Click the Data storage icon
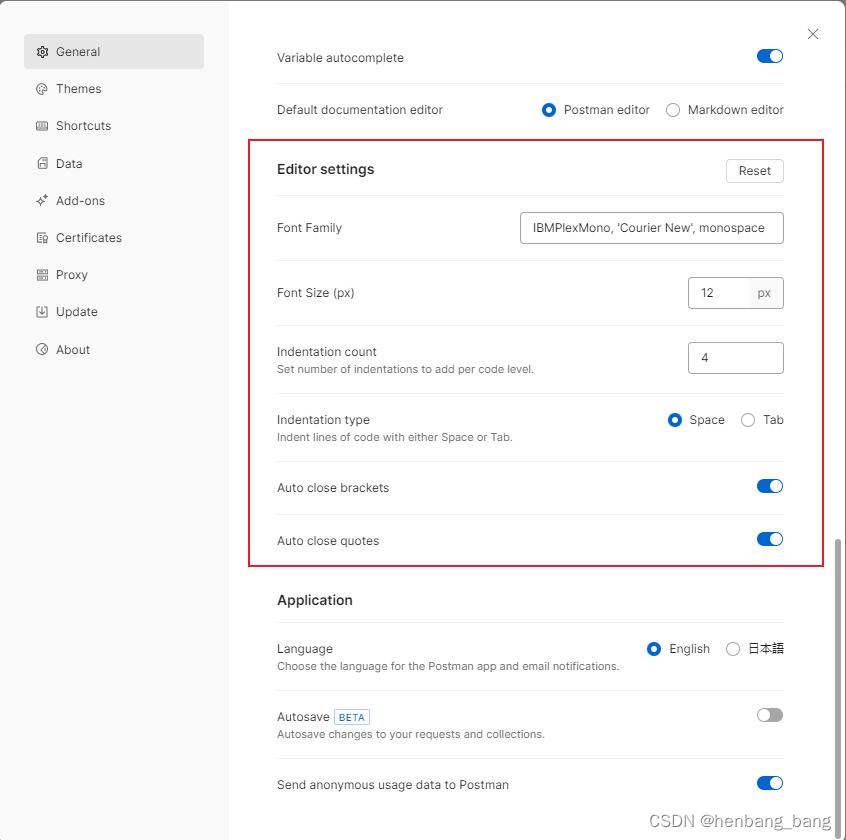846x840 pixels. [x=42, y=164]
